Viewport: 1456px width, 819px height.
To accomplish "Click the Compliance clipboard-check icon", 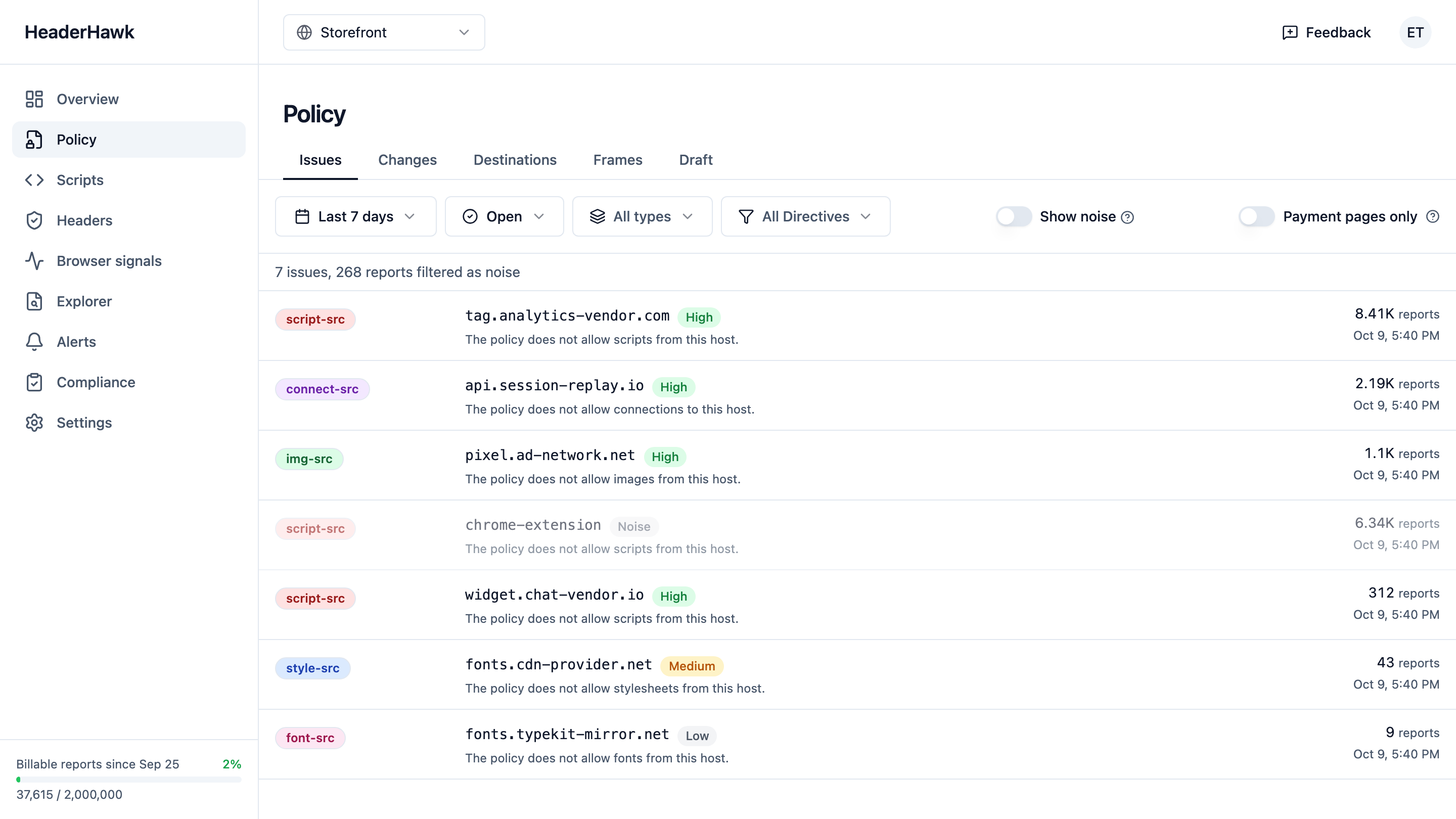I will (x=34, y=382).
